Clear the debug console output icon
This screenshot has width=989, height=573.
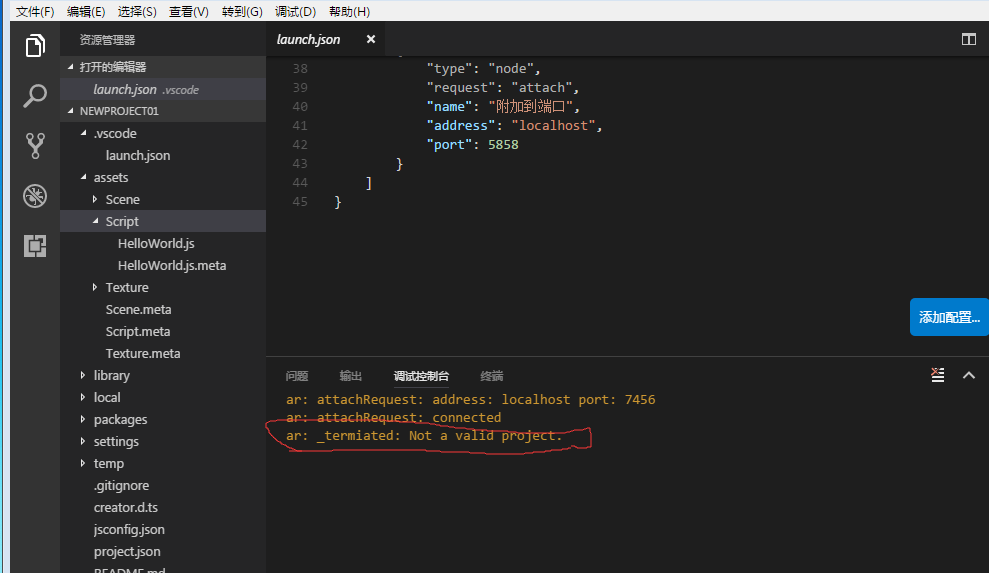point(938,375)
